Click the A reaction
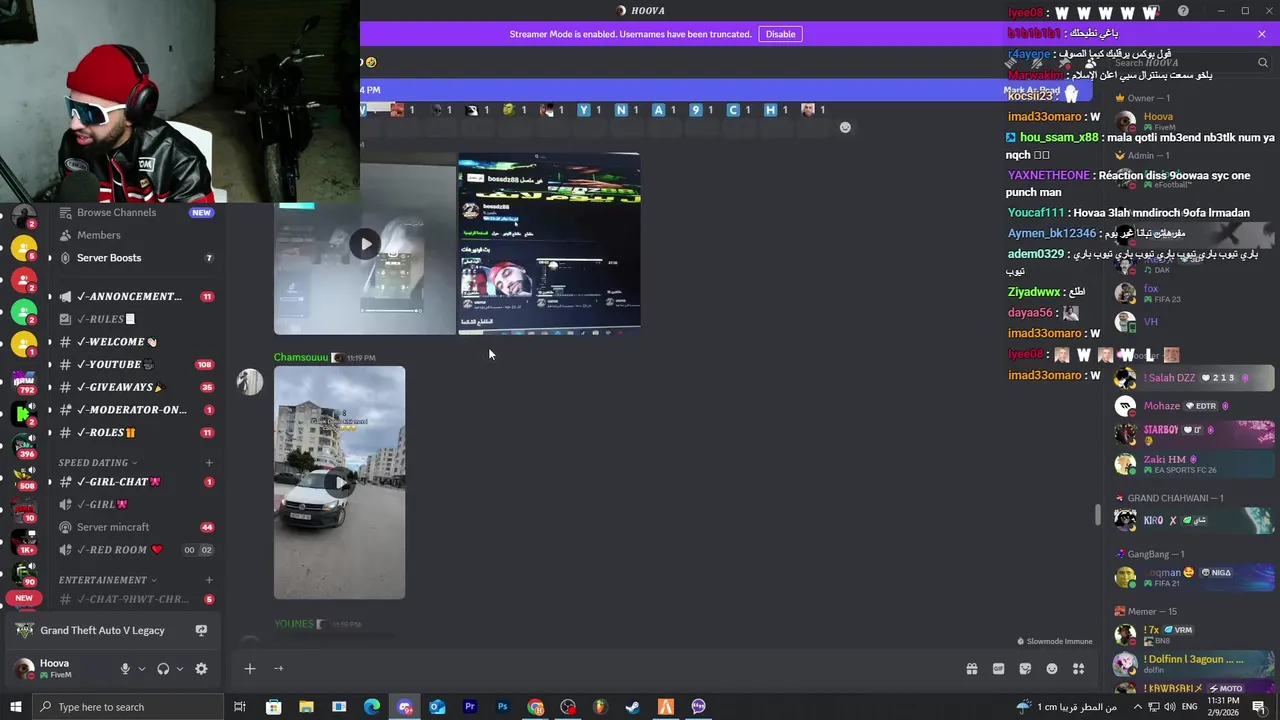 point(664,110)
